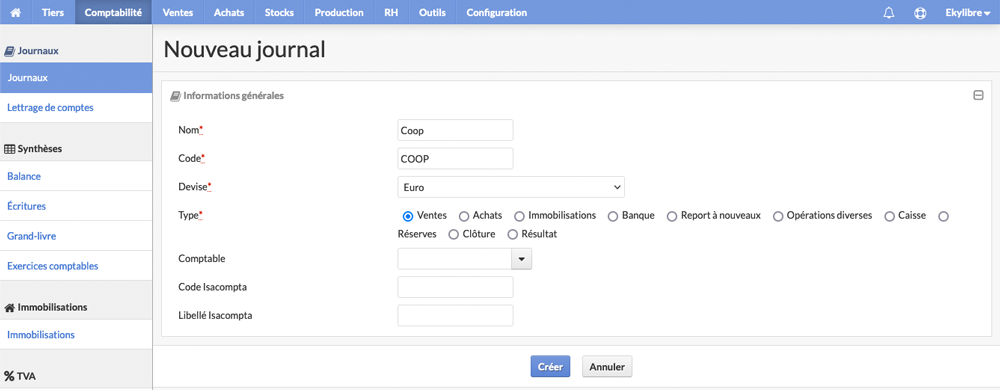Select the Immobilisations journal type
Image resolution: width=1000 pixels, height=390 pixels.
click(x=519, y=216)
